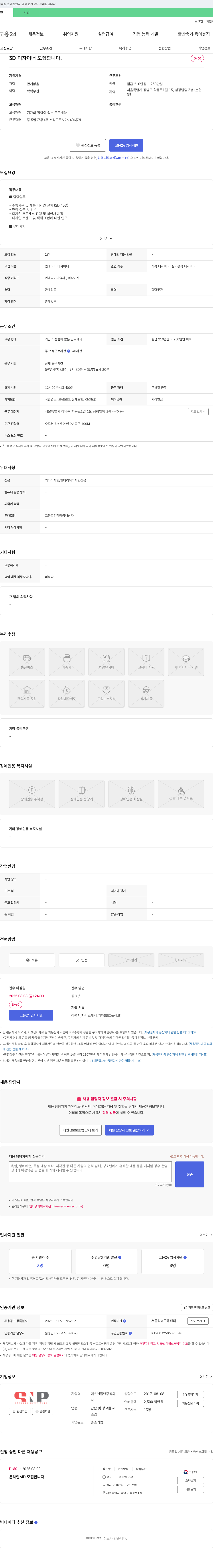Click the 거짓구인광고 신고 button
The width and height of the screenshot is (213, 1568).
pyautogui.click(x=197, y=1307)
